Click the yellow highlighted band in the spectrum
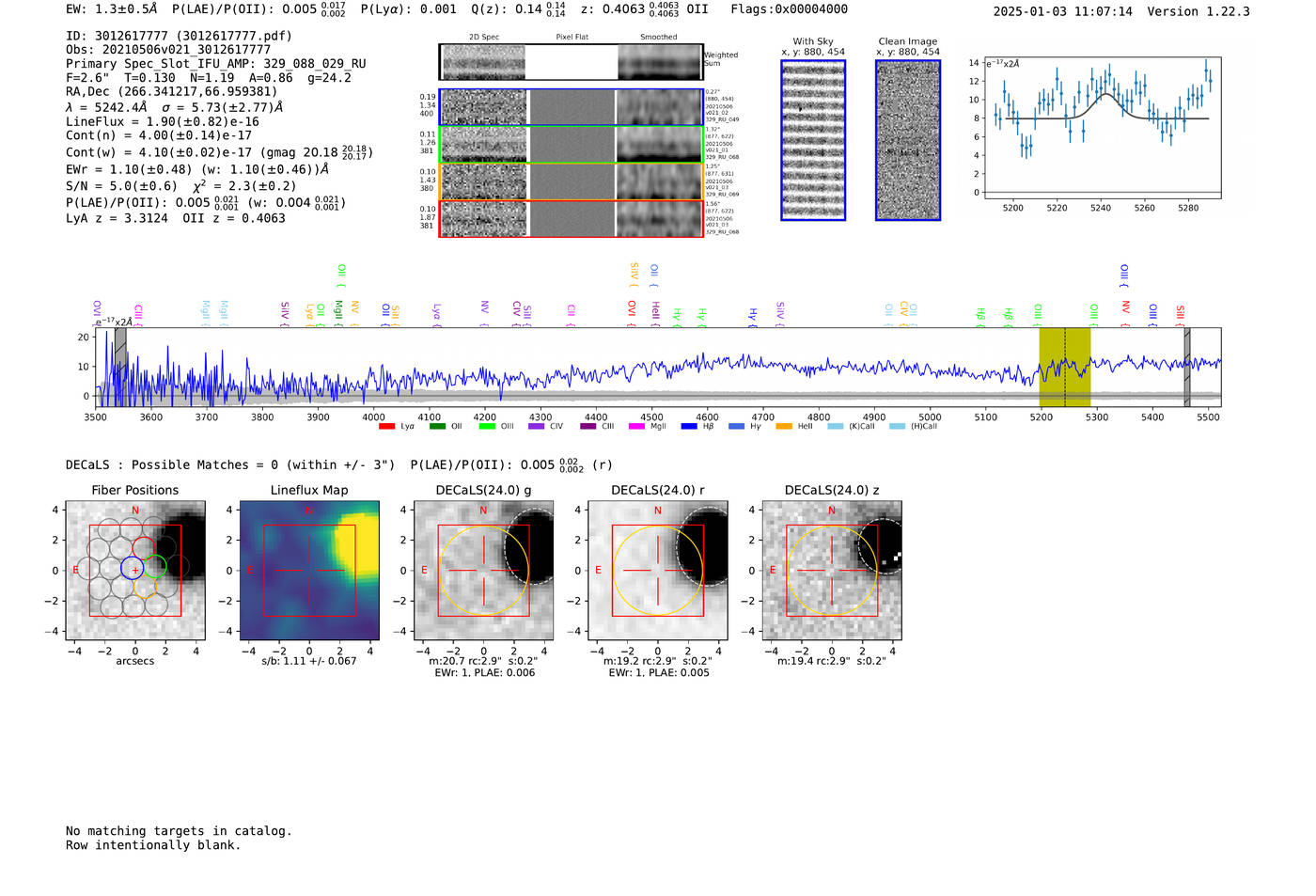 (1065, 367)
